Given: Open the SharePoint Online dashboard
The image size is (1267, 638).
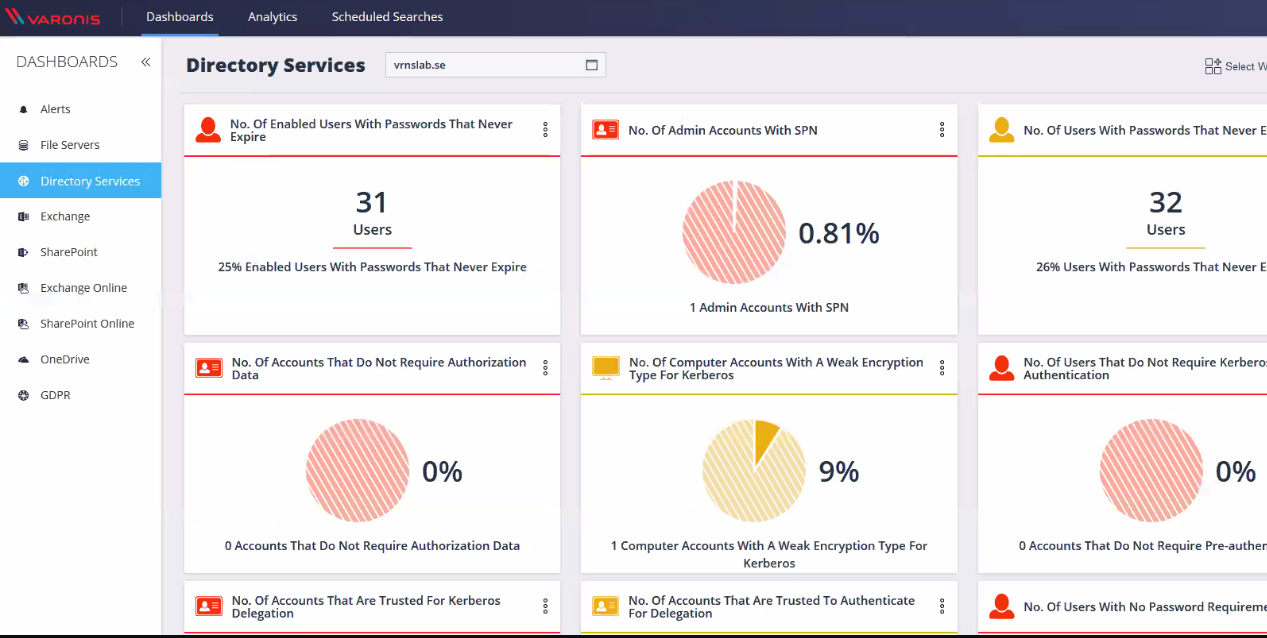Looking at the screenshot, I should pos(80,324).
